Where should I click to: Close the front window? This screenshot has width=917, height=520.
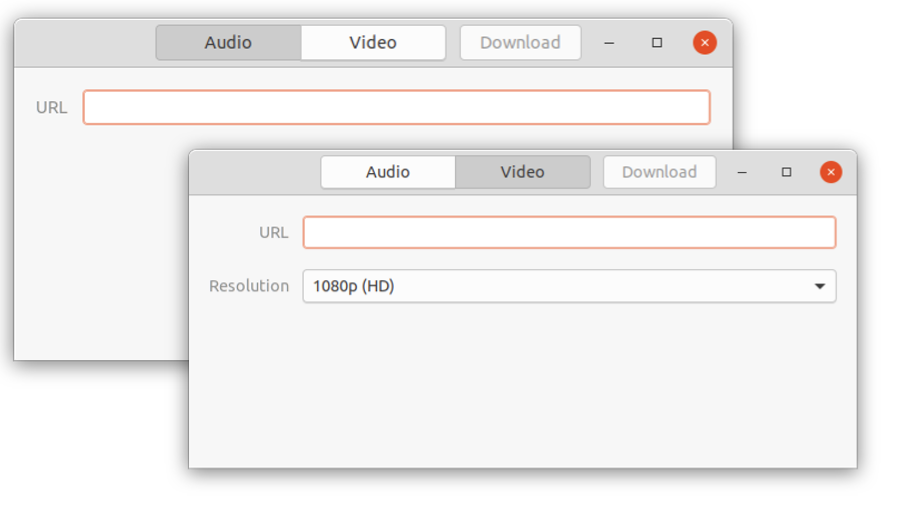click(x=831, y=172)
